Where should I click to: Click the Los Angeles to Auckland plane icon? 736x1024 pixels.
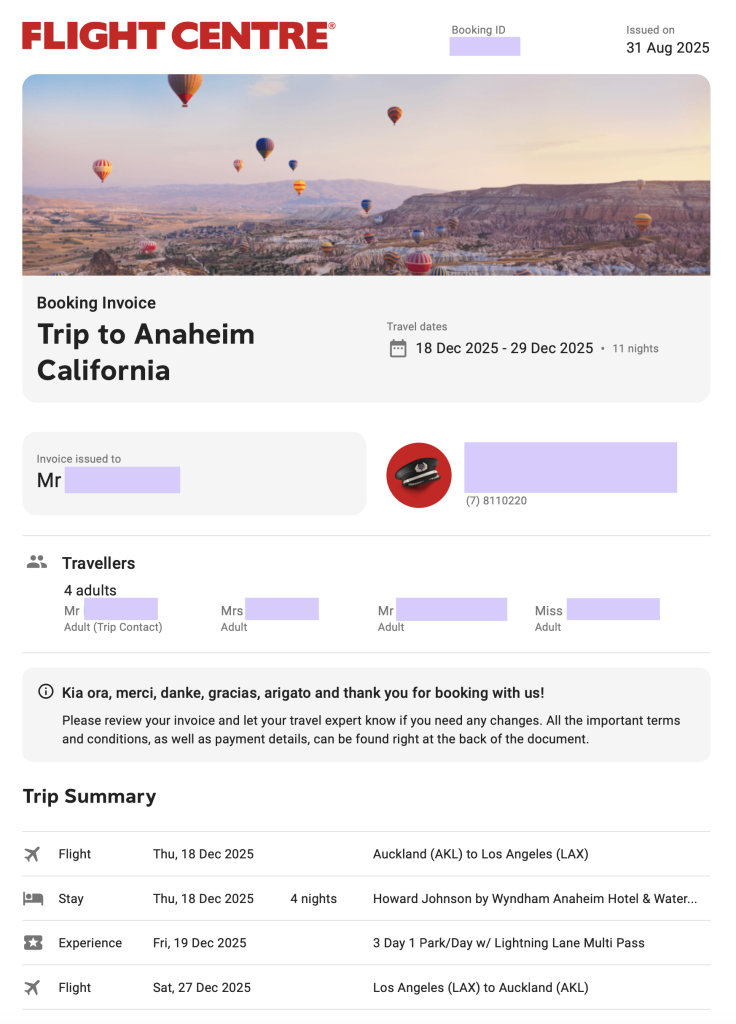tap(32, 987)
